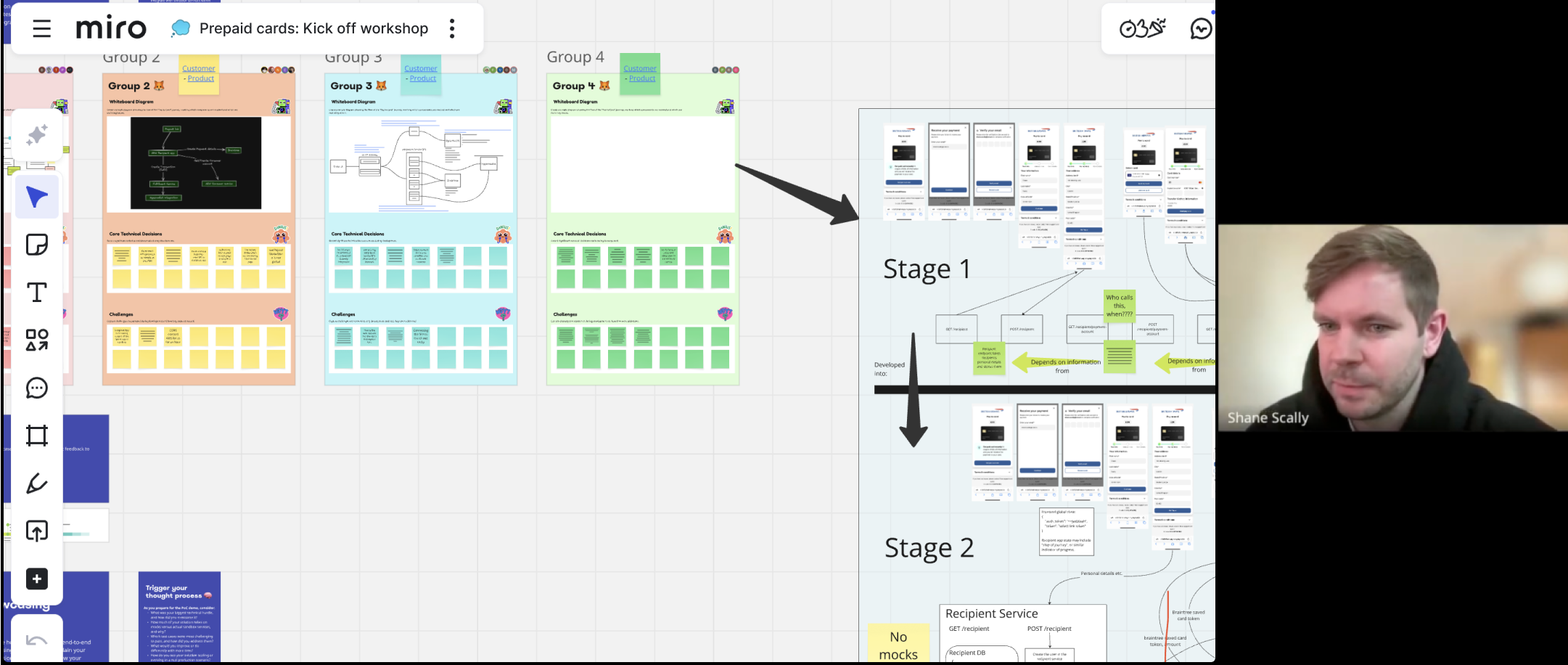Open the hamburger main menu
The width and height of the screenshot is (1568, 665).
tap(42, 29)
